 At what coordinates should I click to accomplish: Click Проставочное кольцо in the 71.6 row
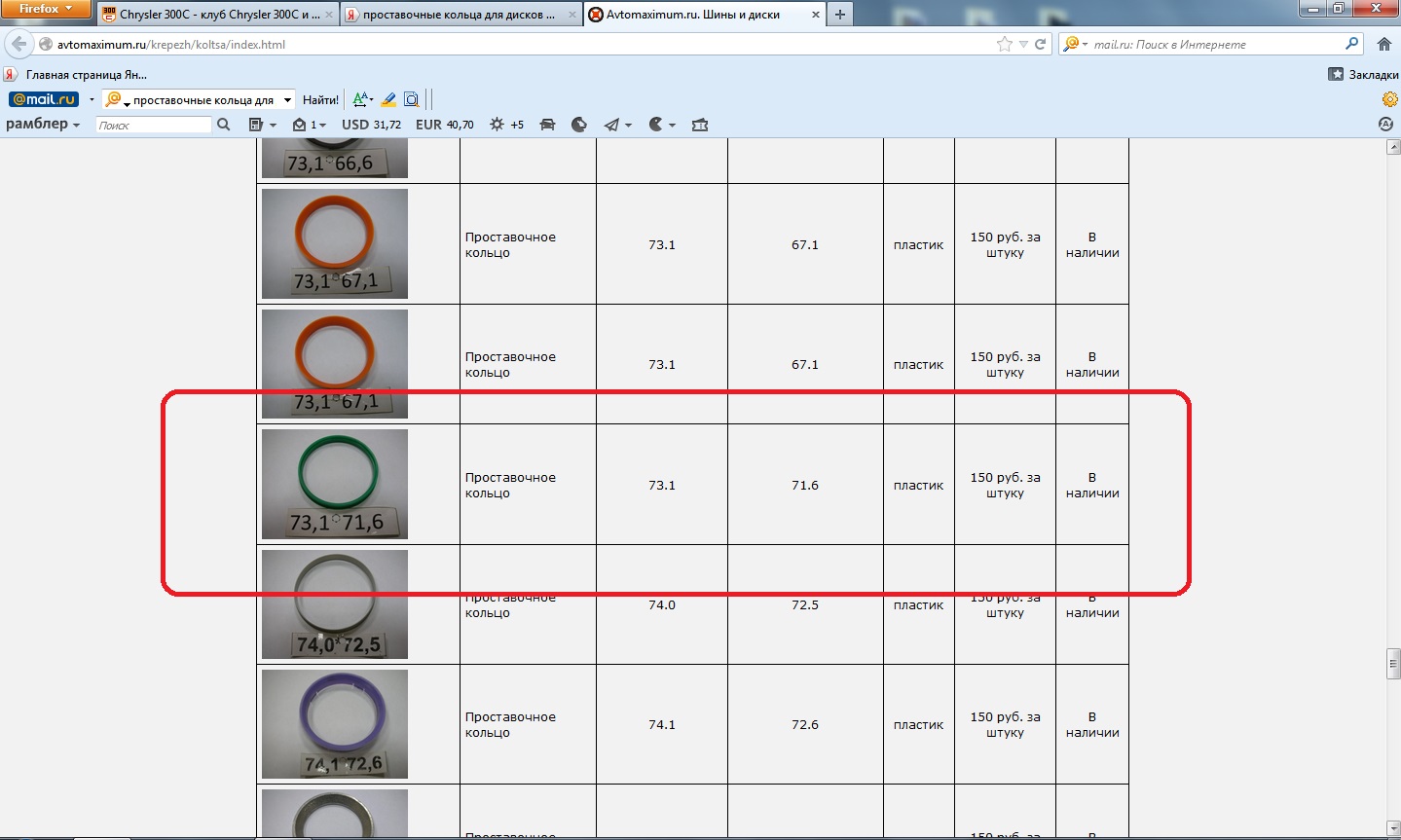point(510,485)
